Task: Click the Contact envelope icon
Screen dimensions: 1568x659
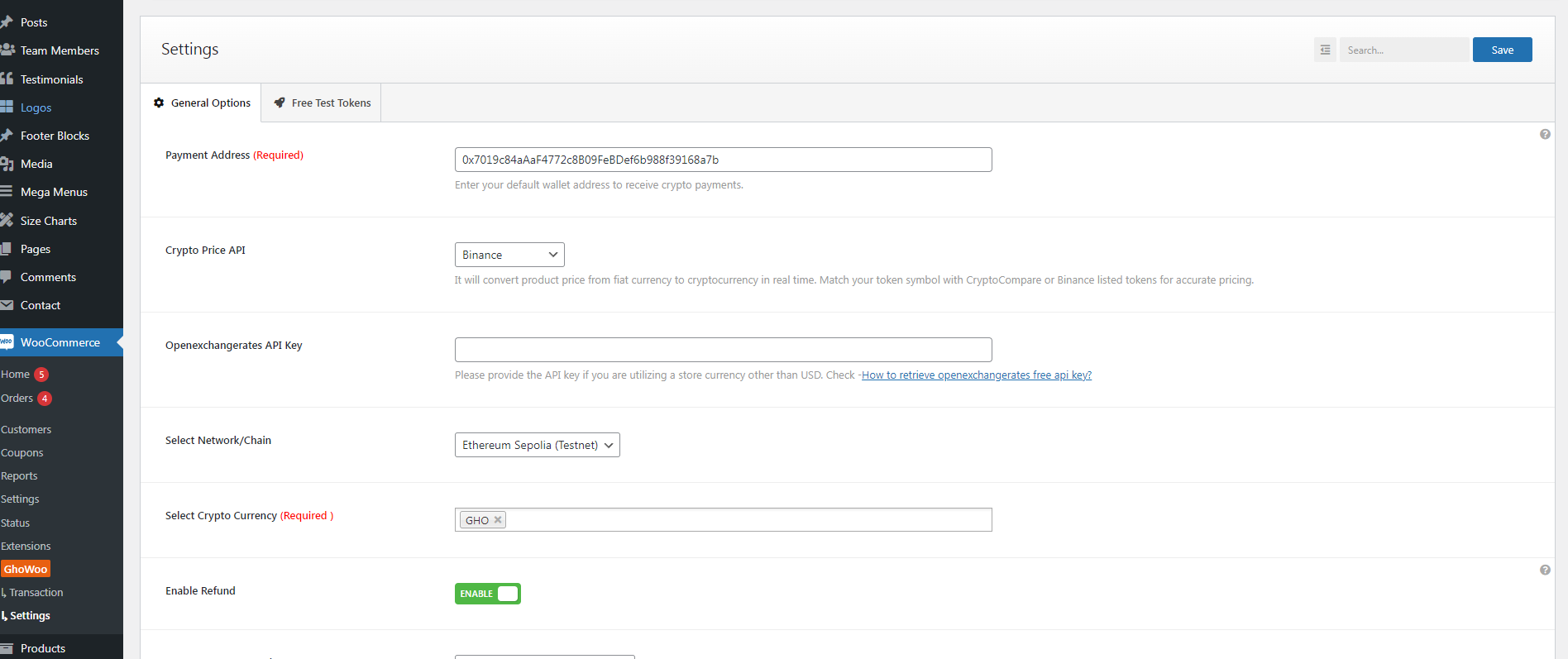Action: point(7,305)
